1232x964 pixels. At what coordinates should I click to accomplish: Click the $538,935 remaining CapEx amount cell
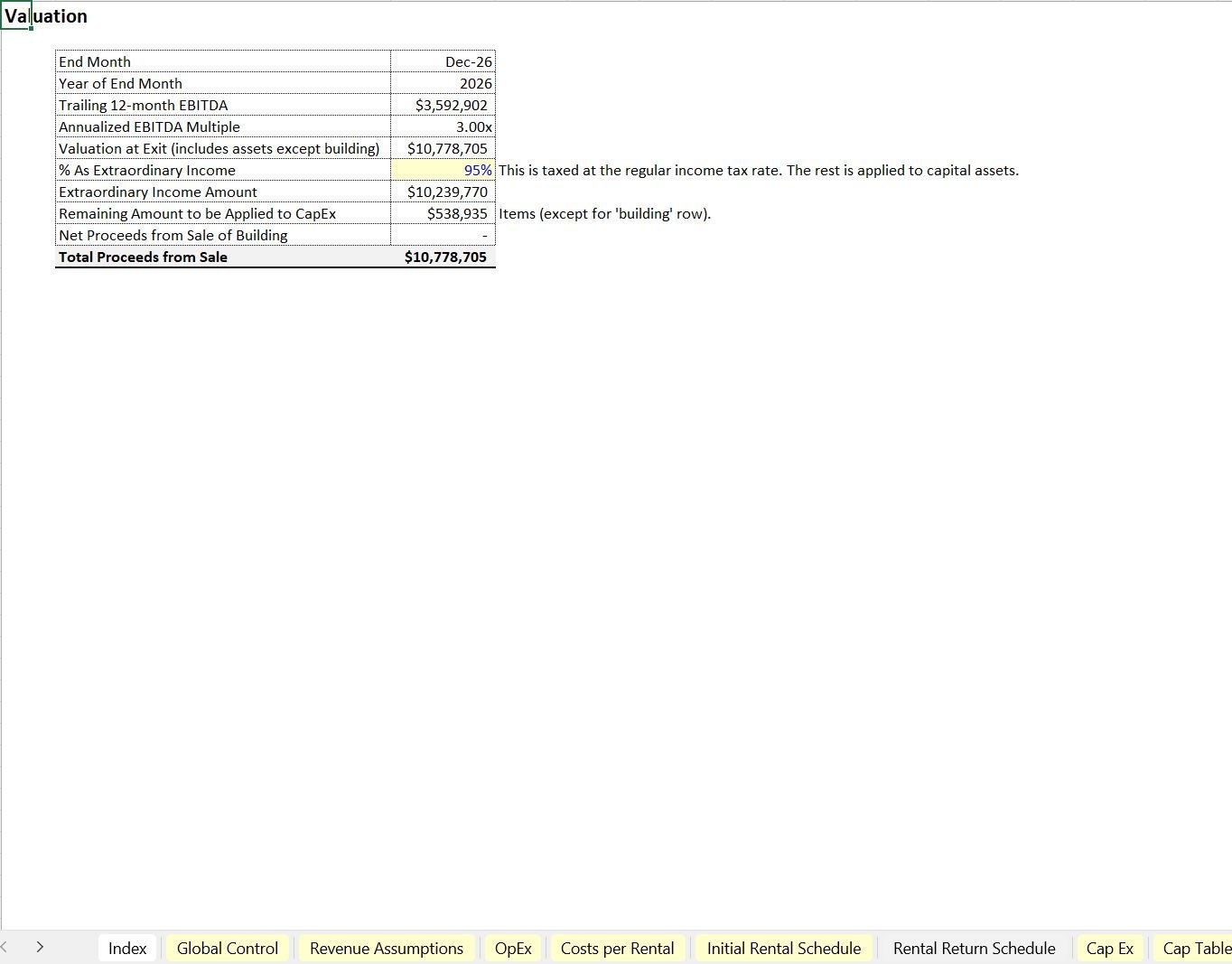pos(443,213)
